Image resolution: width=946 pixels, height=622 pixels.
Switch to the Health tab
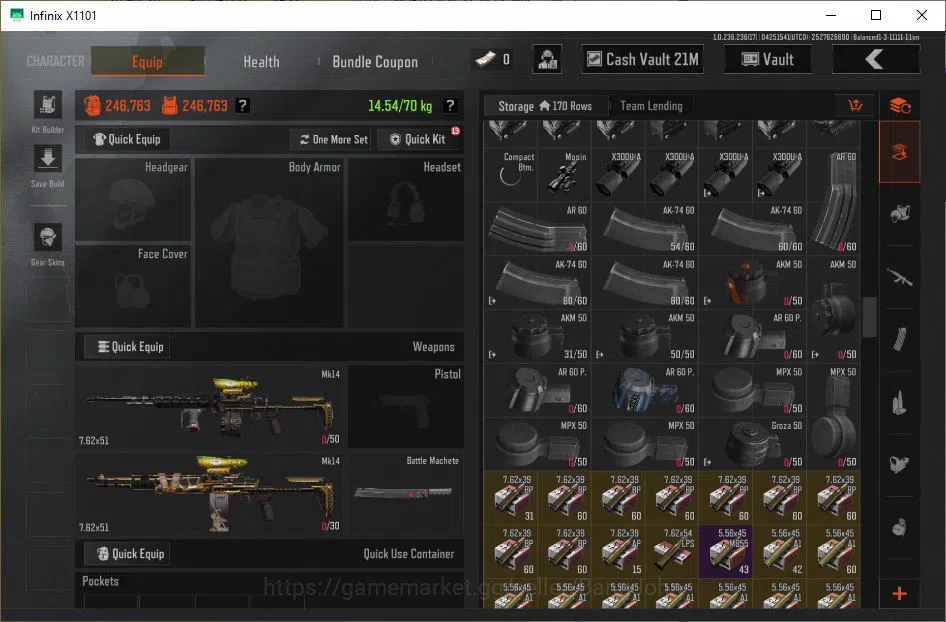pos(261,62)
